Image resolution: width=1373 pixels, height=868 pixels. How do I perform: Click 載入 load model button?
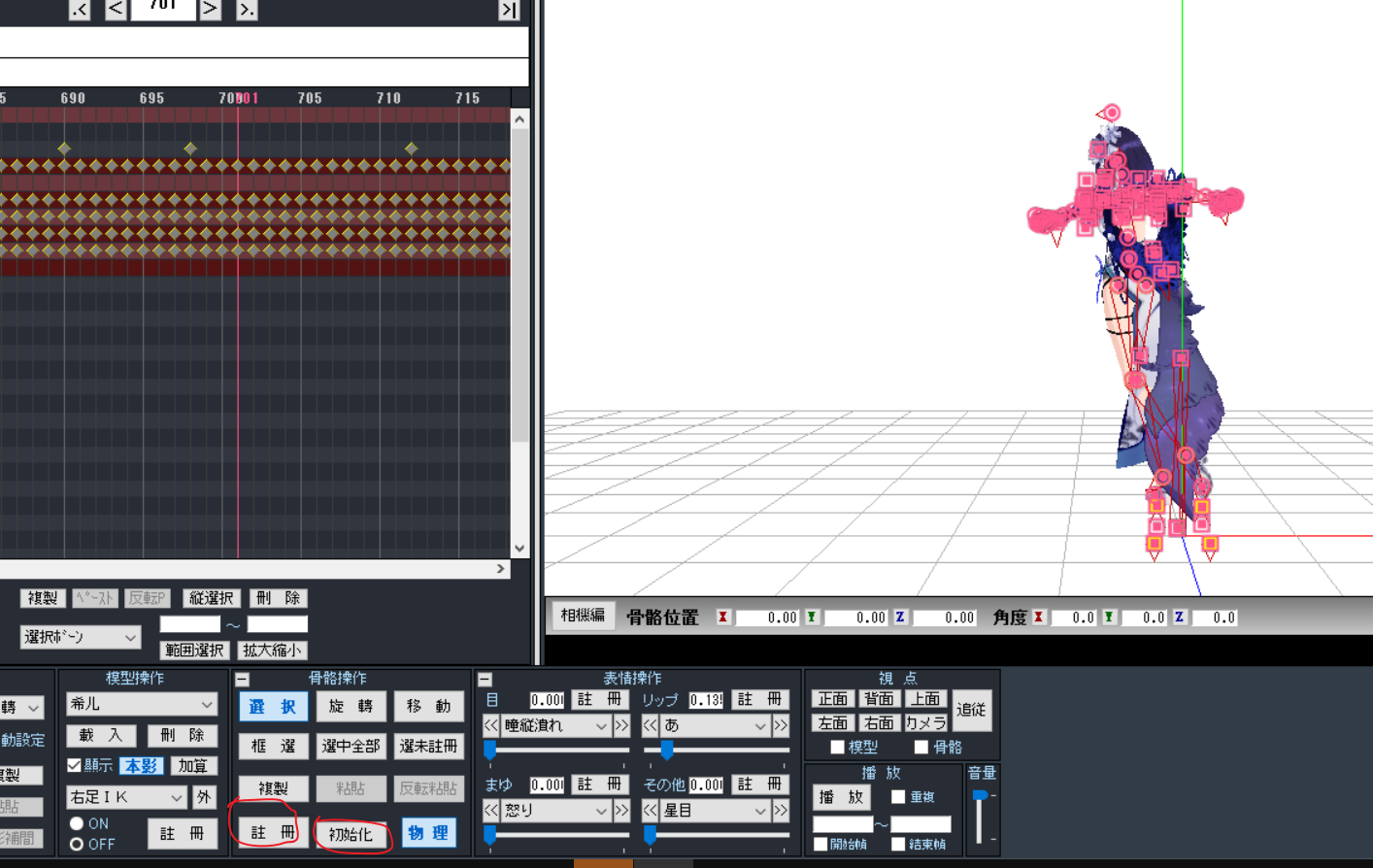pos(101,735)
